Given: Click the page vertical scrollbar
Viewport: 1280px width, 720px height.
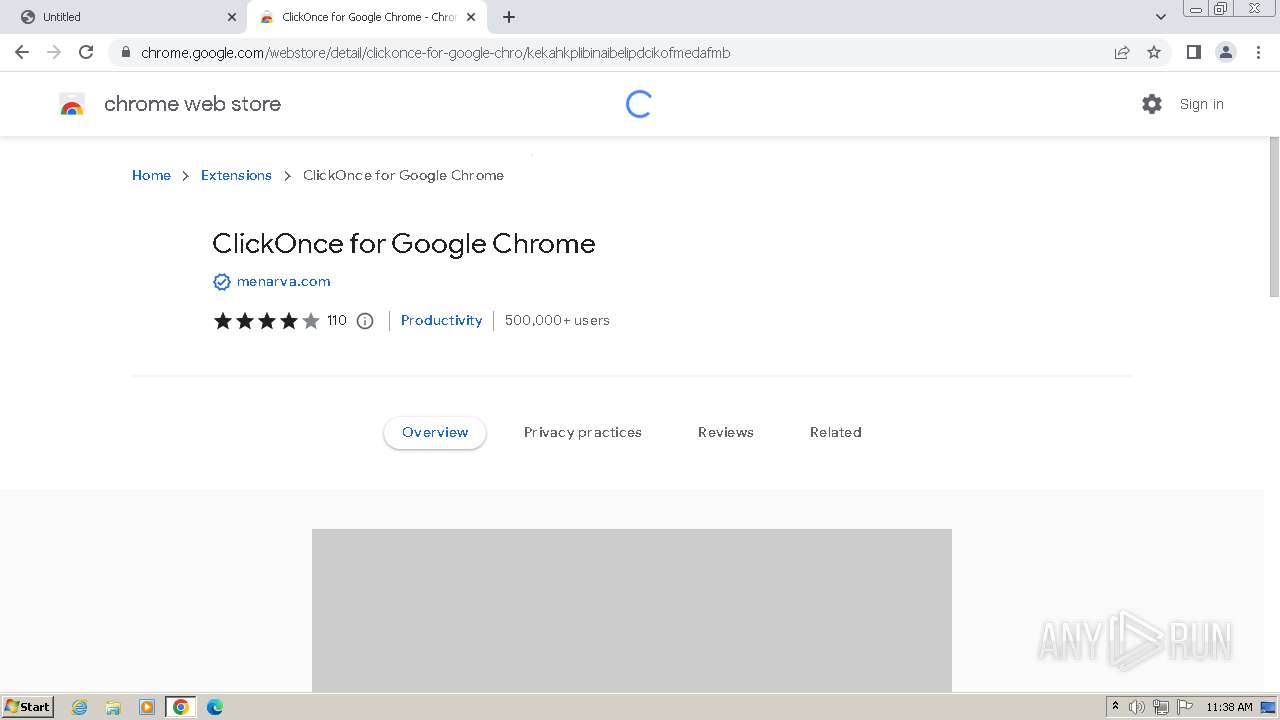Looking at the screenshot, I should click(x=1274, y=216).
